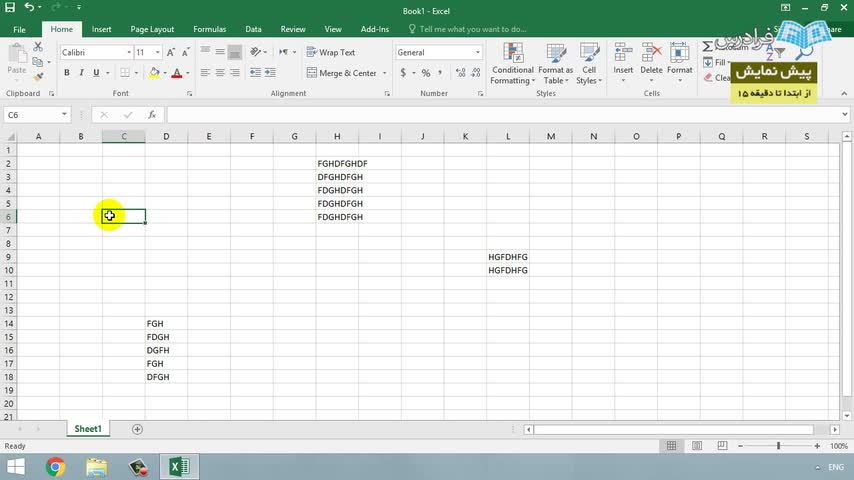Switch to the Data tab
This screenshot has height=480, width=854.
[x=253, y=29]
